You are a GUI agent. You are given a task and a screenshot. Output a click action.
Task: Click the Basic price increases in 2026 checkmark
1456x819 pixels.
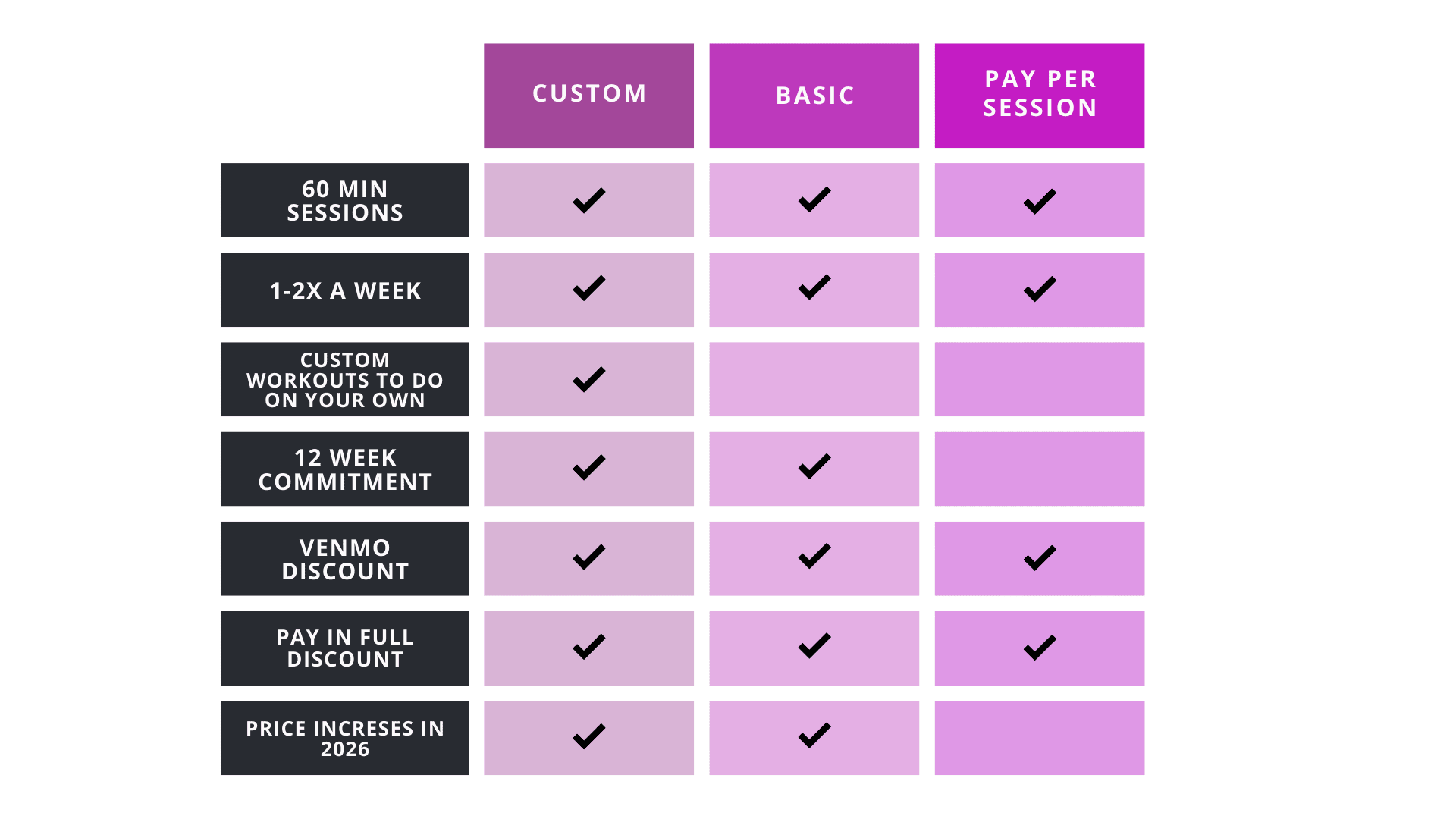coord(814,736)
